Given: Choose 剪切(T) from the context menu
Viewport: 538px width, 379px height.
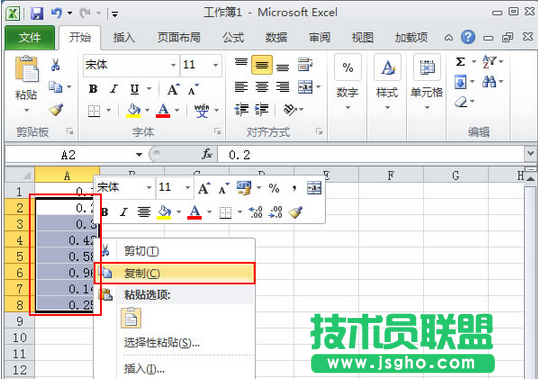Looking at the screenshot, I should click(175, 251).
